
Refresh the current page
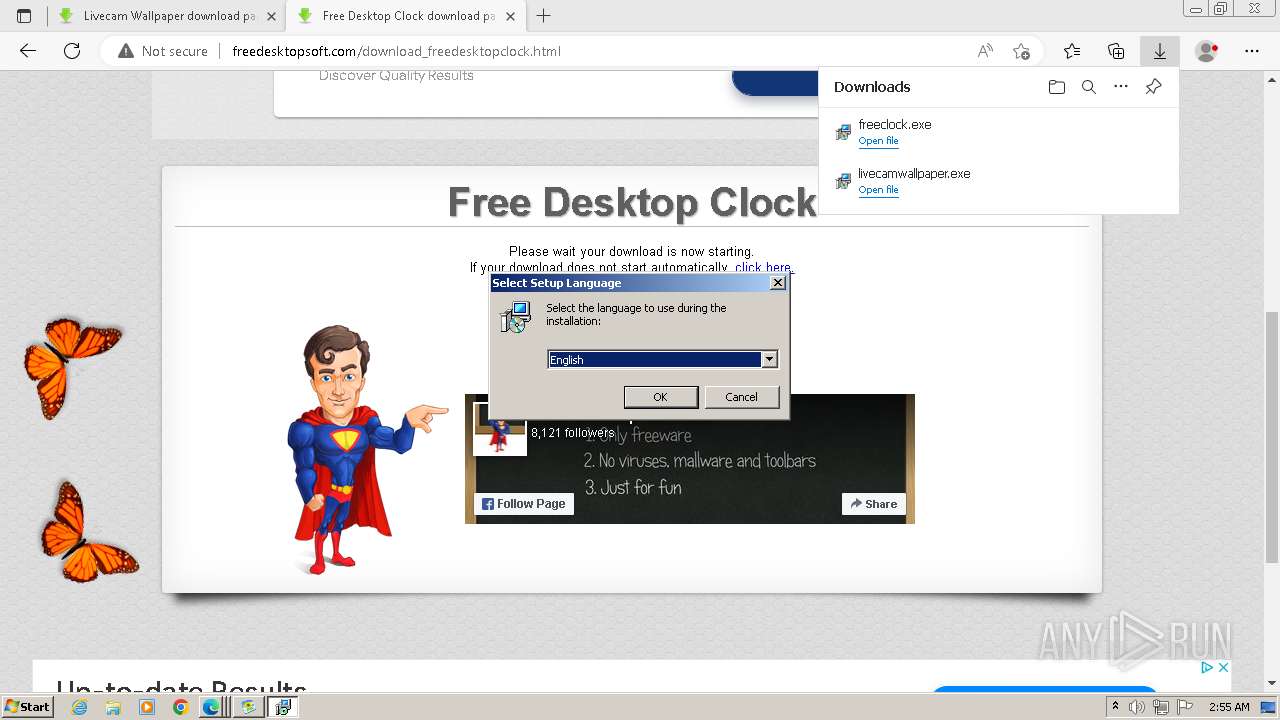click(x=72, y=51)
